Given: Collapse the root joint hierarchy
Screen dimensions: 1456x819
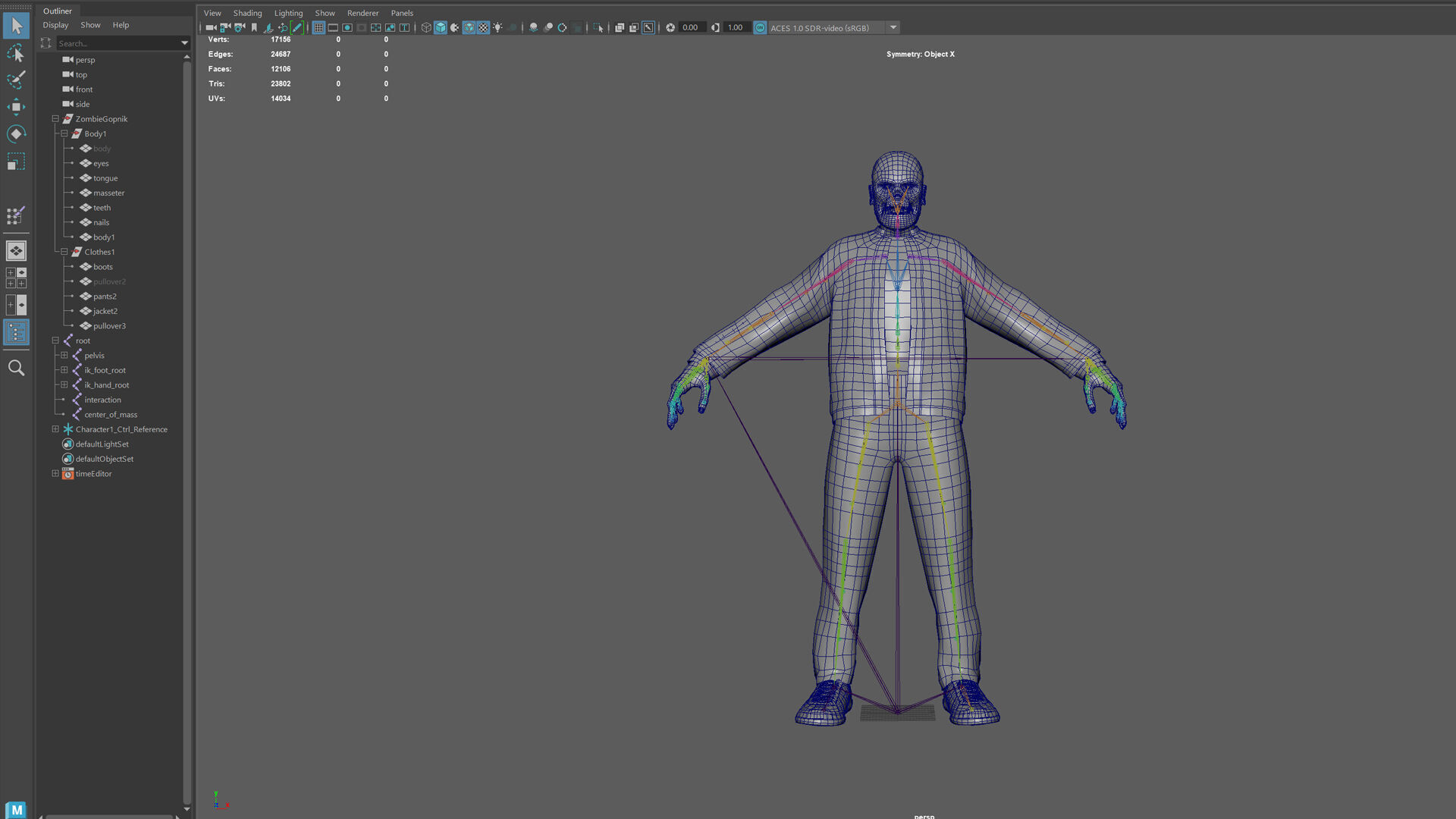Looking at the screenshot, I should coord(55,340).
